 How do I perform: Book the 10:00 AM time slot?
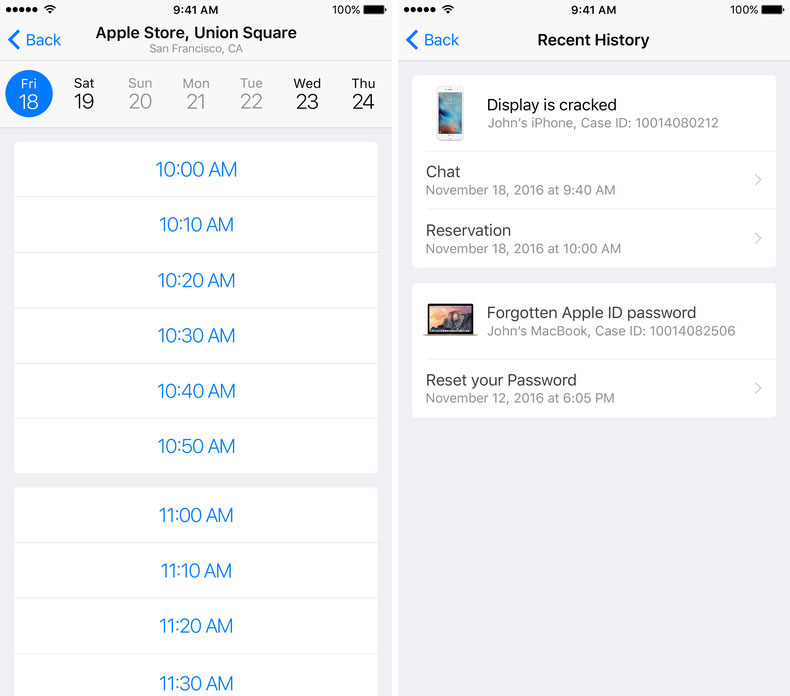point(196,169)
